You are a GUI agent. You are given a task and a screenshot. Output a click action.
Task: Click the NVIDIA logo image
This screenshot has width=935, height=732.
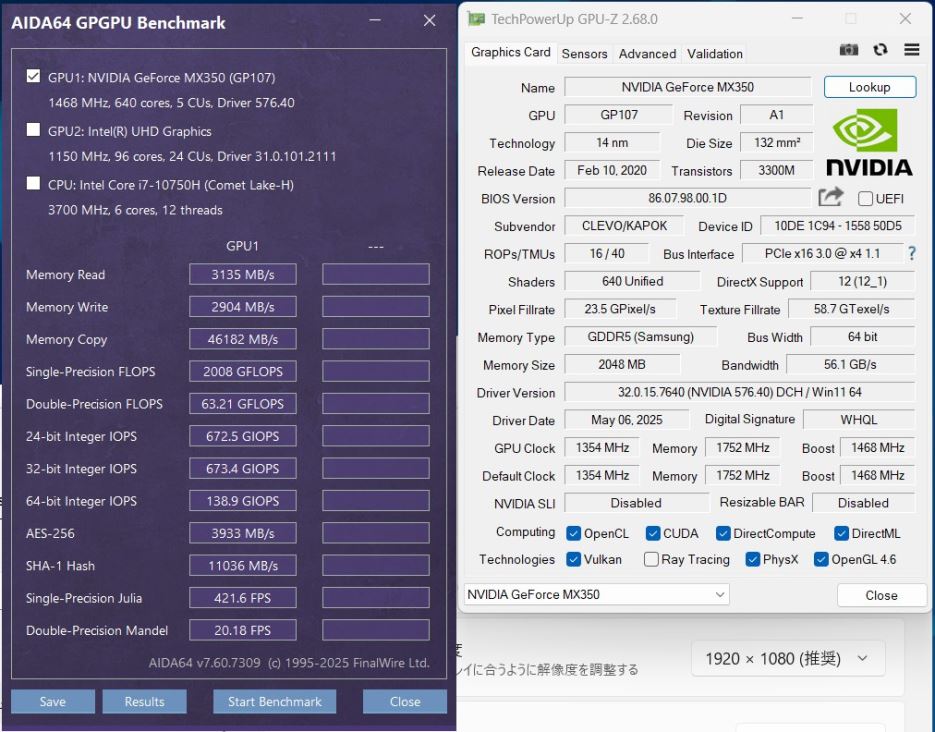[x=868, y=143]
